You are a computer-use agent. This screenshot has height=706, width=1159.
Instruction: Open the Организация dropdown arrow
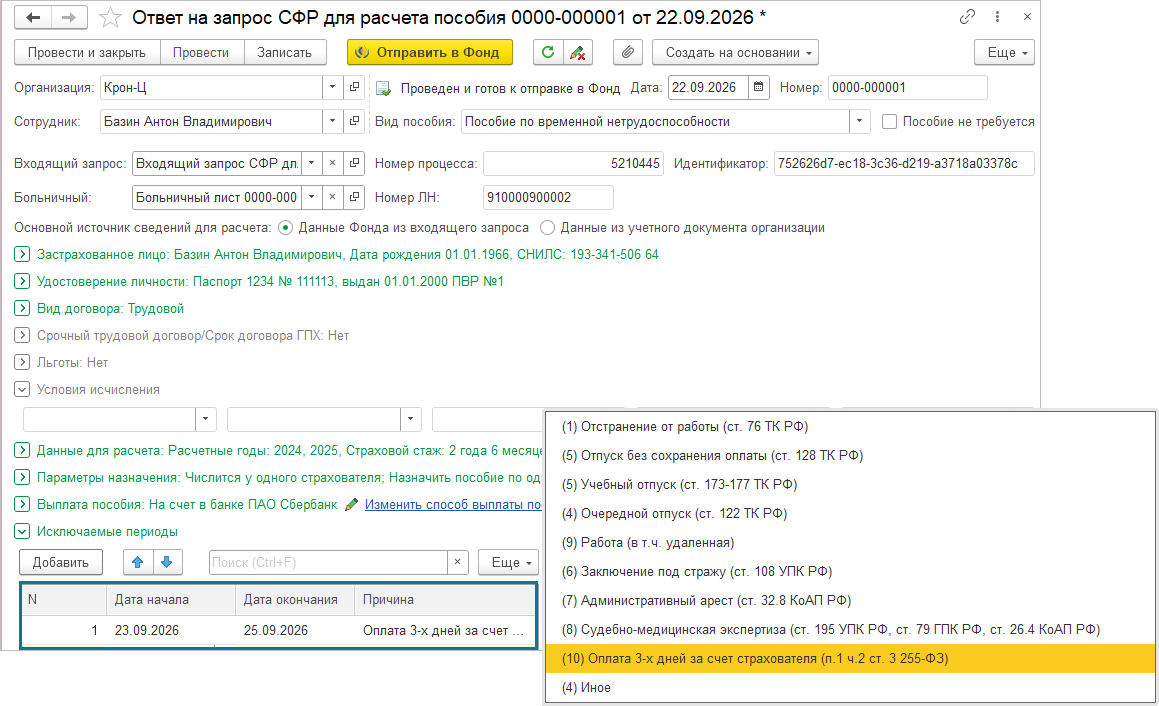coord(333,87)
